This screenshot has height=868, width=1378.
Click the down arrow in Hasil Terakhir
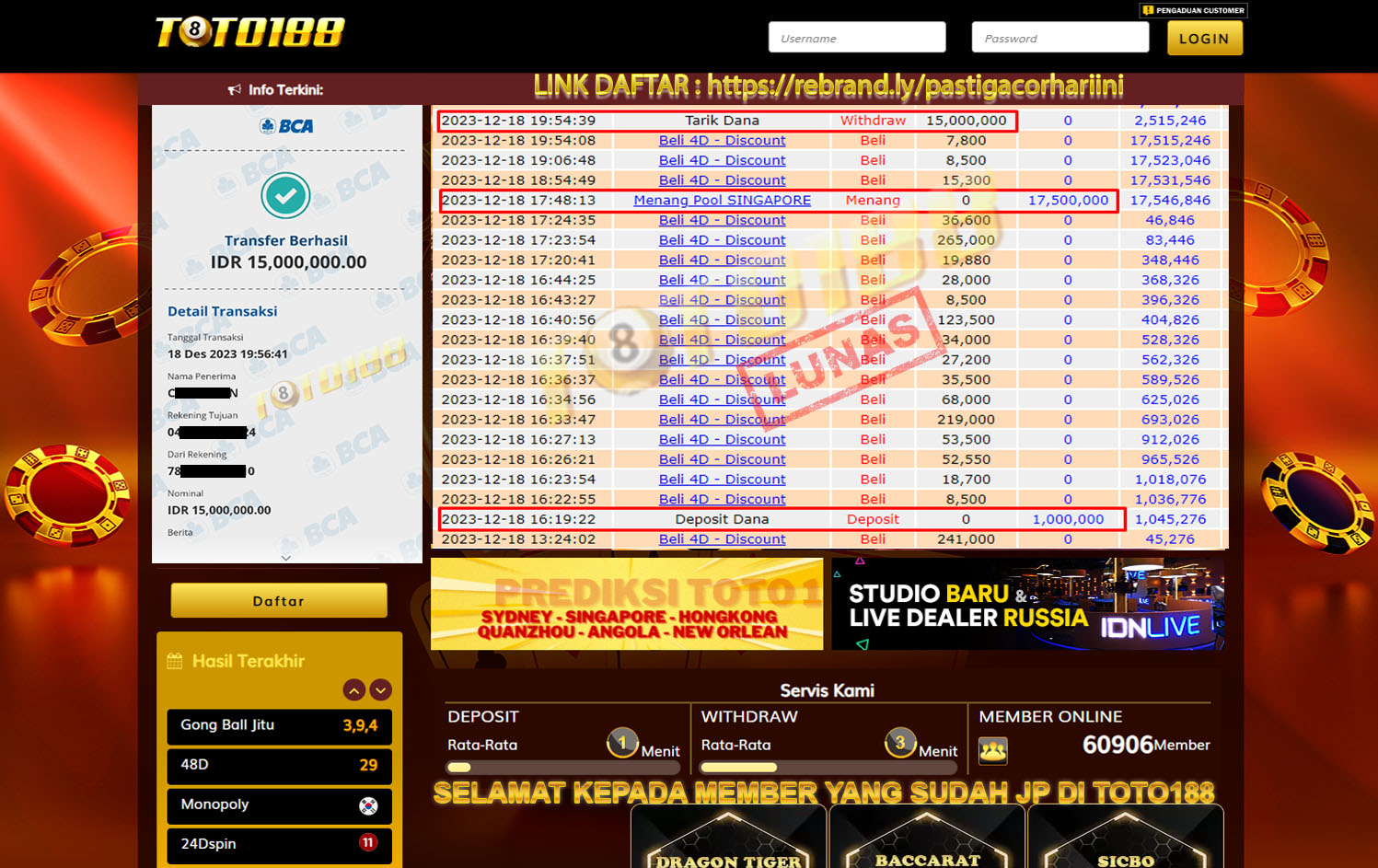point(381,689)
